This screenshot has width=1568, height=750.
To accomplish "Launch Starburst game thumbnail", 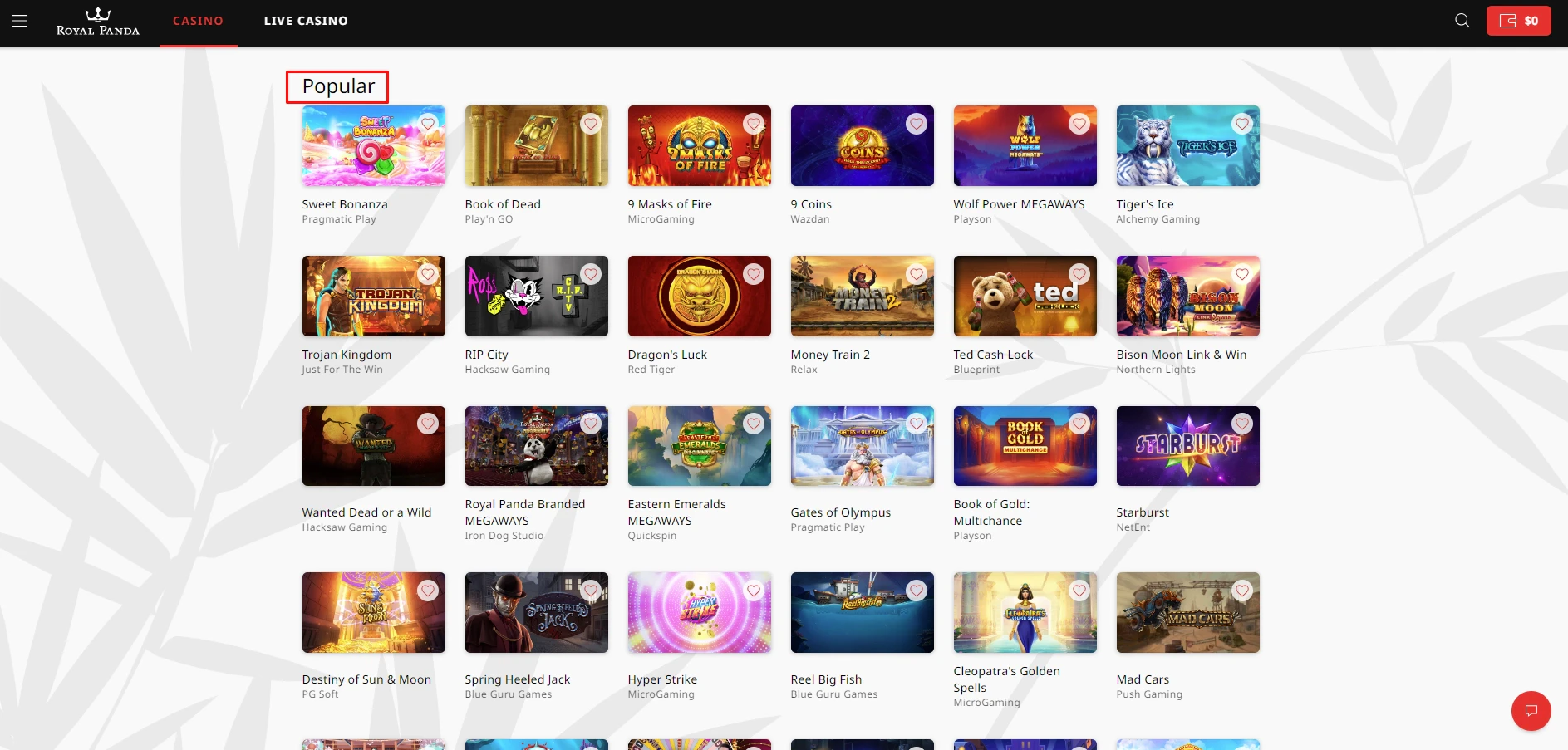I will 1188,446.
